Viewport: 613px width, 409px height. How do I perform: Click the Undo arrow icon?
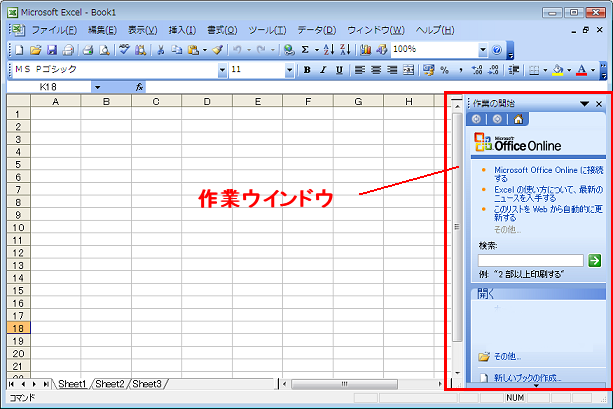click(237, 50)
